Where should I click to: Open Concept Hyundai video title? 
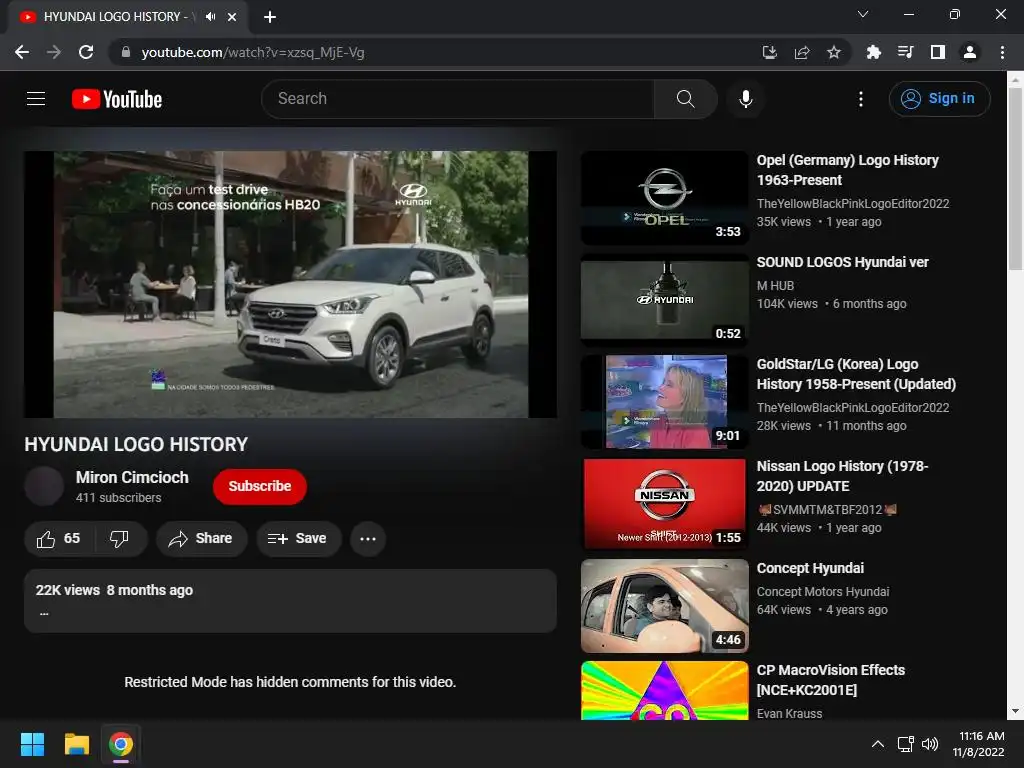[x=810, y=568]
